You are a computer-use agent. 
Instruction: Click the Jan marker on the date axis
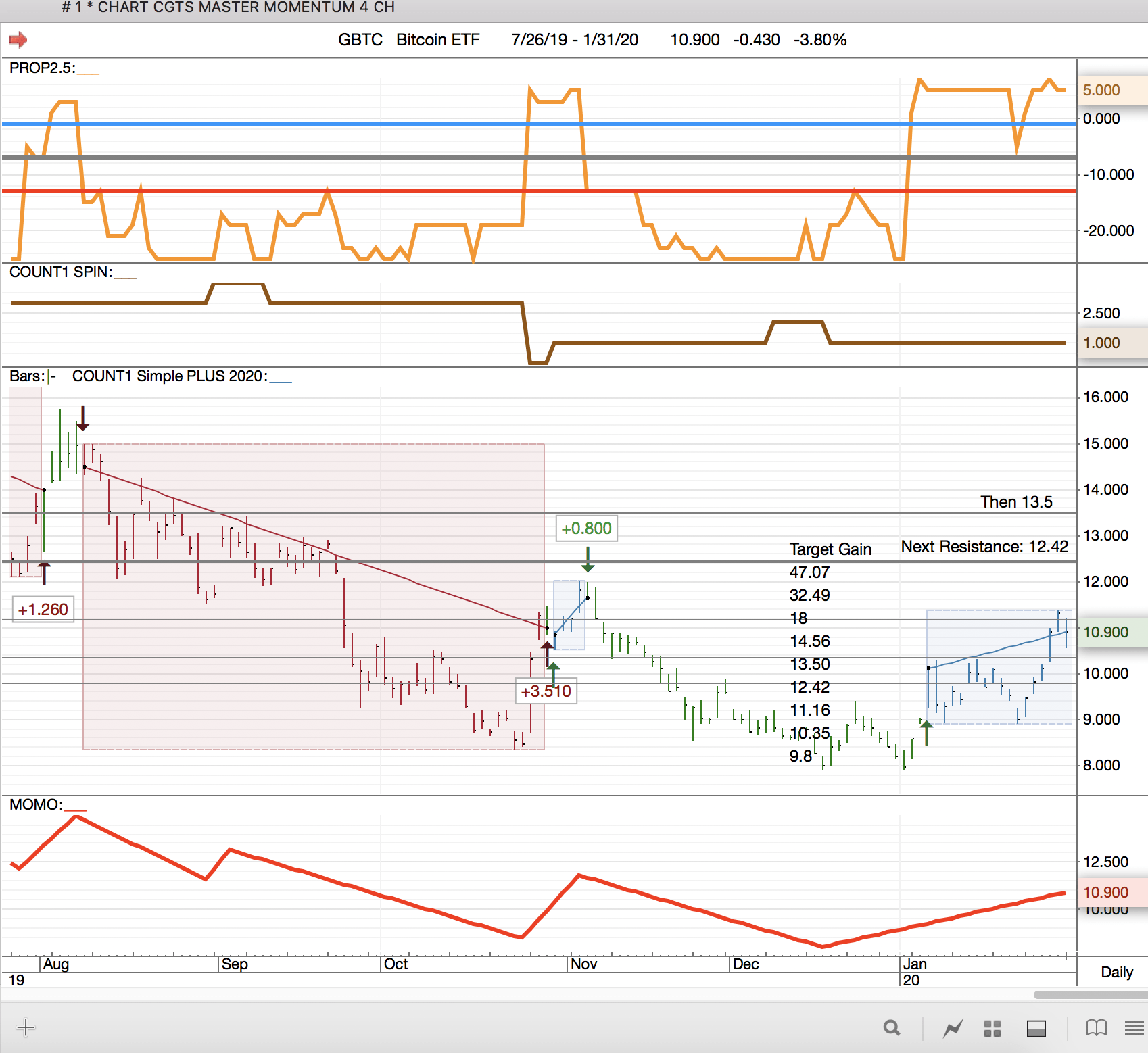tap(915, 964)
